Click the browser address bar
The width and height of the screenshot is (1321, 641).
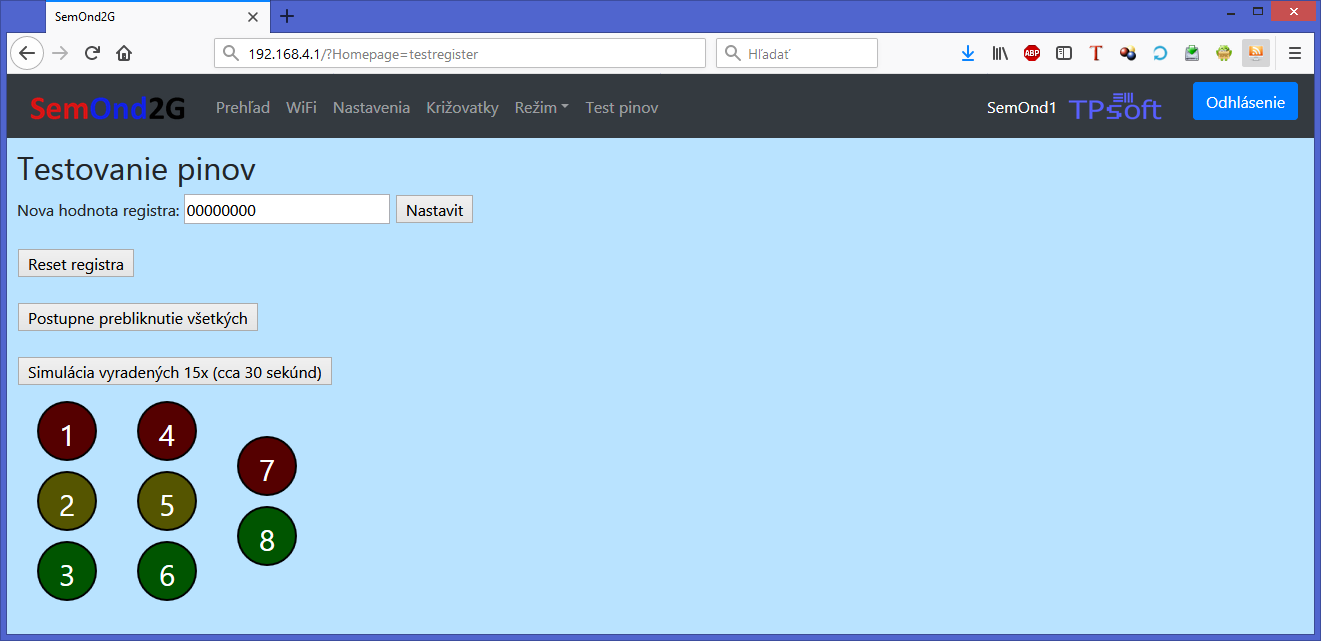click(460, 53)
